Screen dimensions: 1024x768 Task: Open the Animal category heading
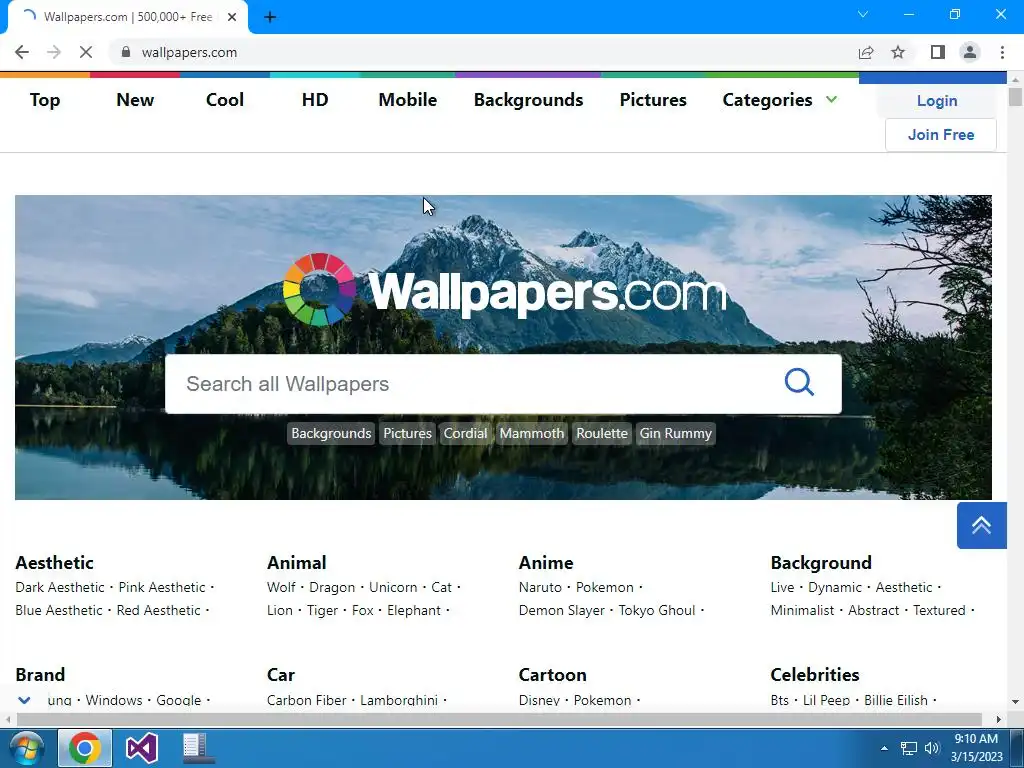[296, 563]
